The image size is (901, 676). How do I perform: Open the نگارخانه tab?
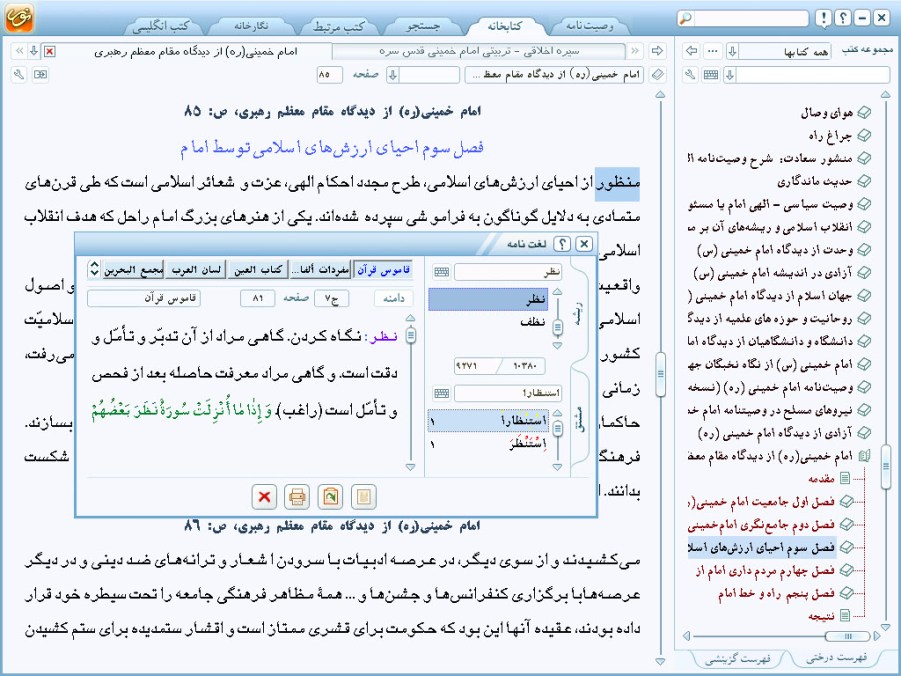tap(252, 26)
